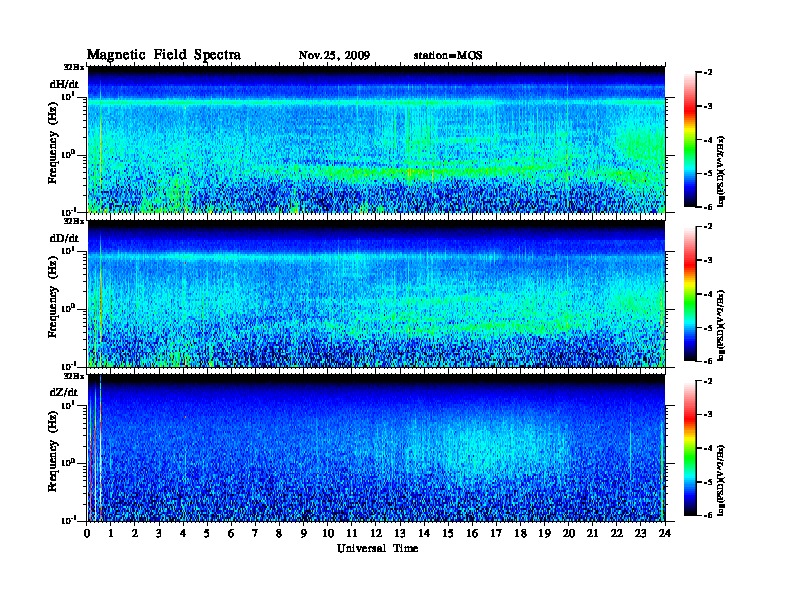792x612 pixels.
Task: Click the dD/dt panel label
Action: [64, 238]
